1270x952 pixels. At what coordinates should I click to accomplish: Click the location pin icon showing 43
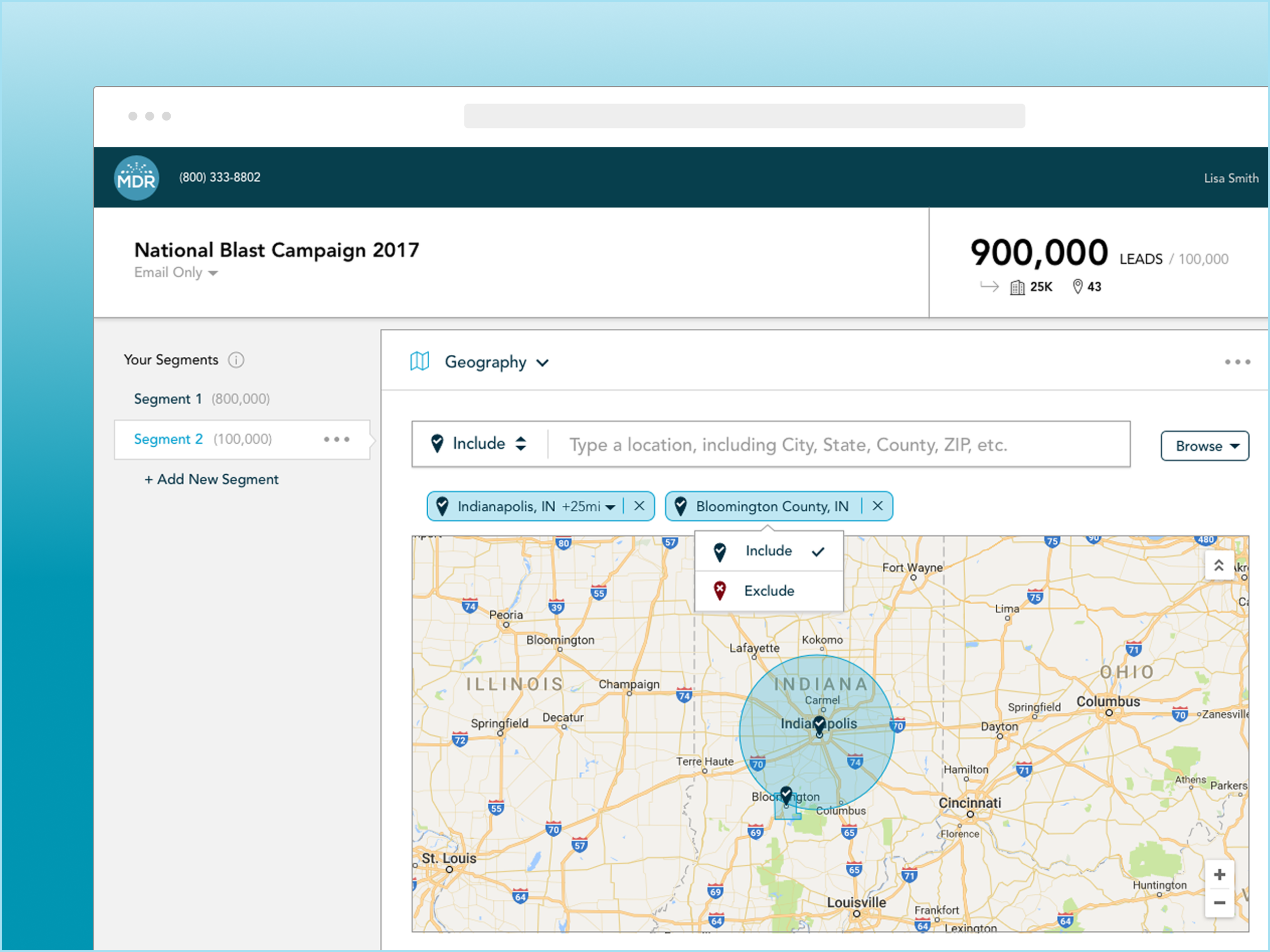point(1078,286)
